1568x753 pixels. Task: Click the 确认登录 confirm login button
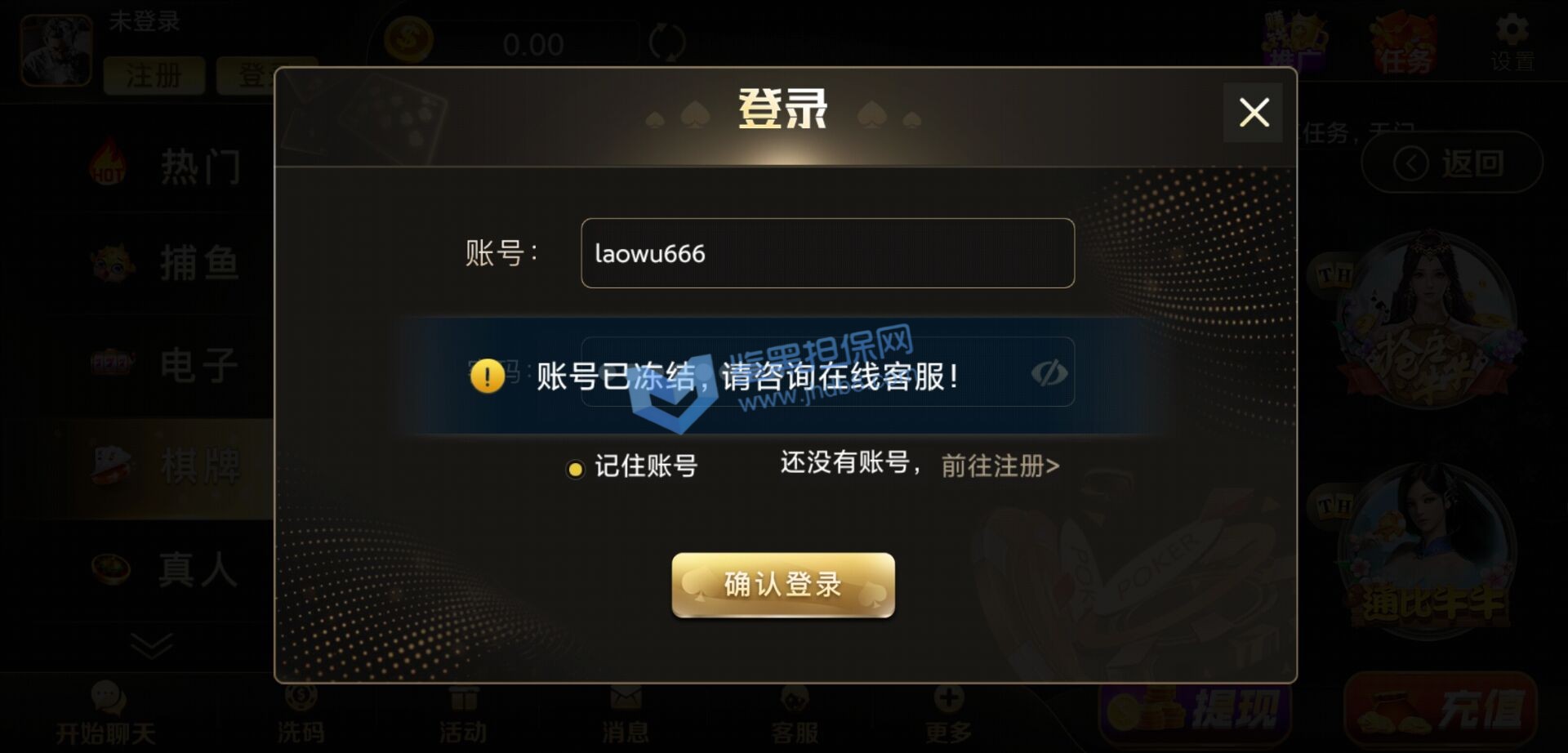783,585
